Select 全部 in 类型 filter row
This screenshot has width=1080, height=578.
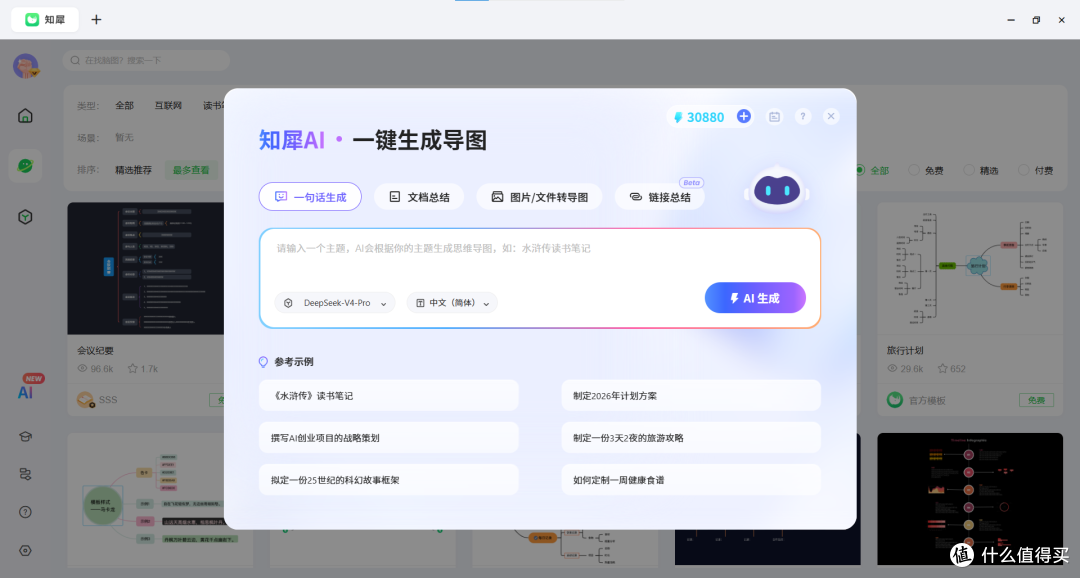[x=125, y=105]
